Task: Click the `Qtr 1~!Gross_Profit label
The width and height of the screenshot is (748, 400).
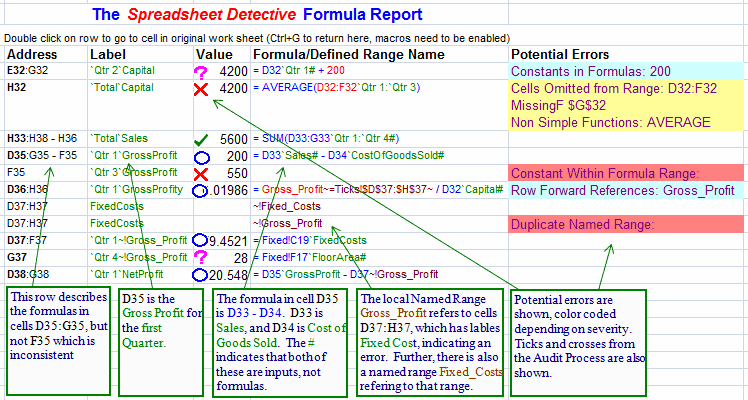Action: (139, 240)
